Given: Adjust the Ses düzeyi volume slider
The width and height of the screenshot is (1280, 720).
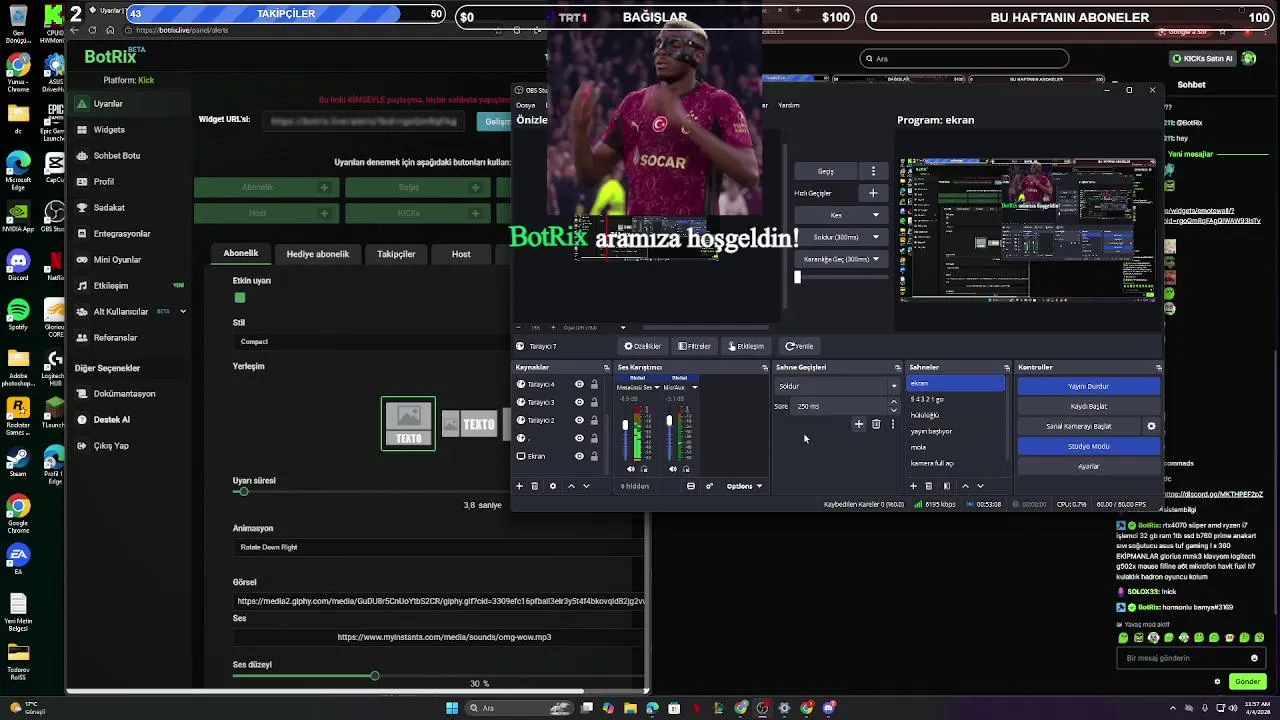Looking at the screenshot, I should coord(374,676).
